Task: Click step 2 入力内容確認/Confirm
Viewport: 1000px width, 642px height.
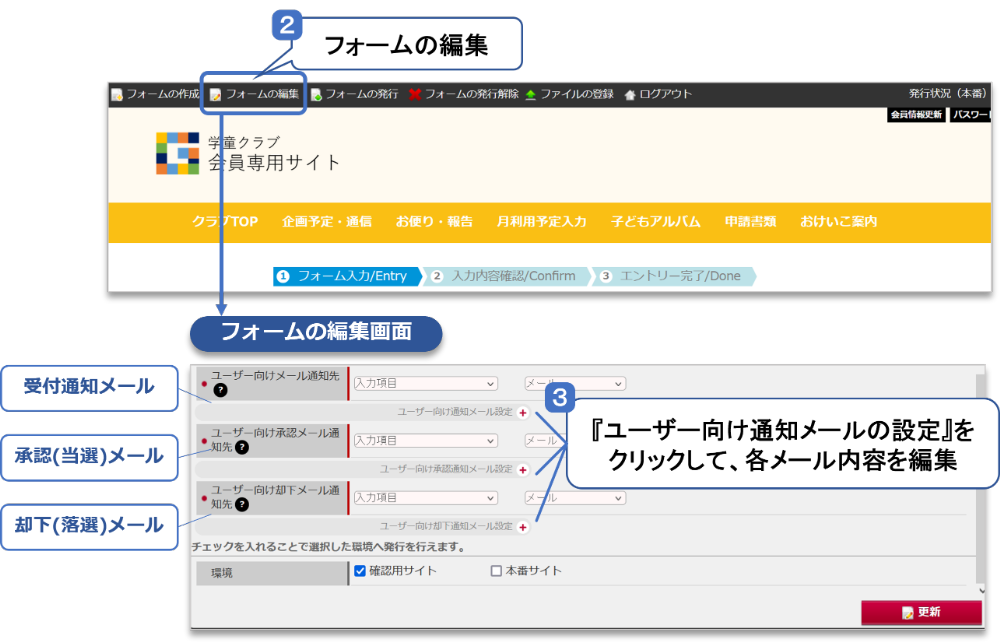Action: click(x=508, y=276)
